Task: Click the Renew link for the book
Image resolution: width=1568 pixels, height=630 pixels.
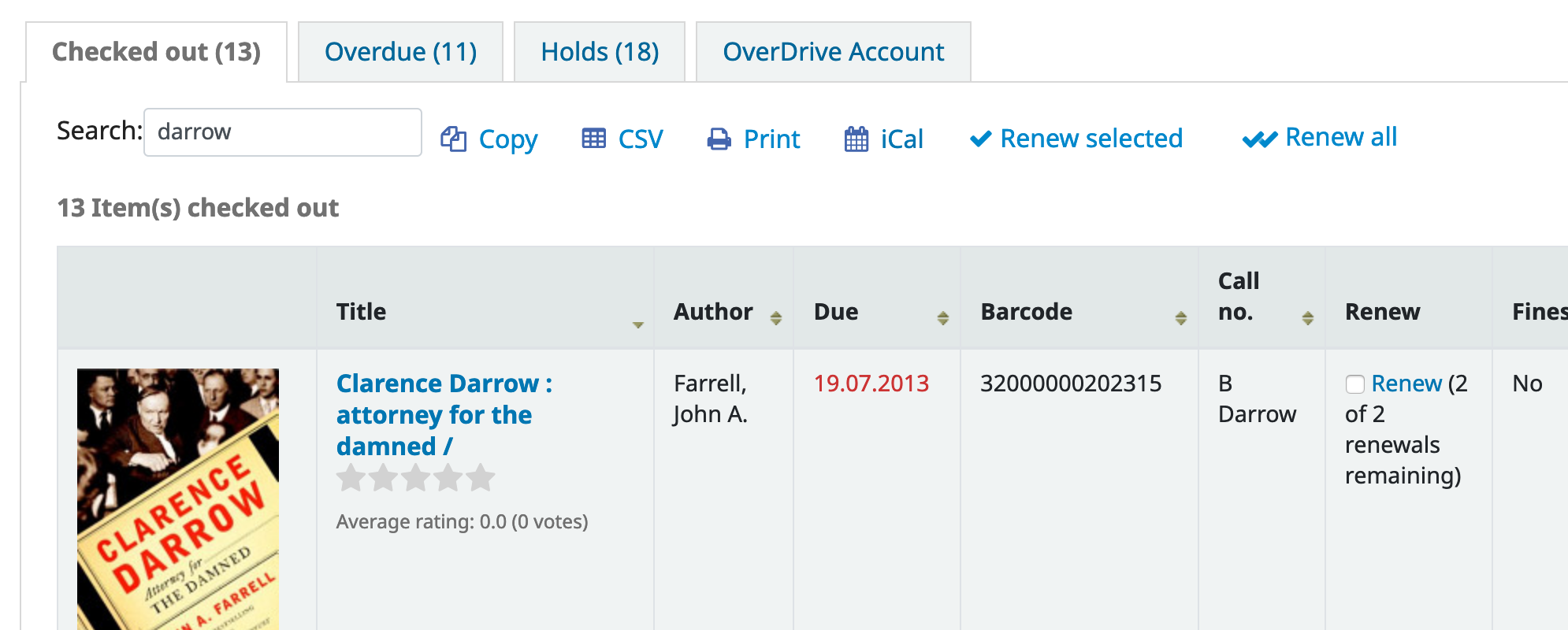Action: (1406, 384)
